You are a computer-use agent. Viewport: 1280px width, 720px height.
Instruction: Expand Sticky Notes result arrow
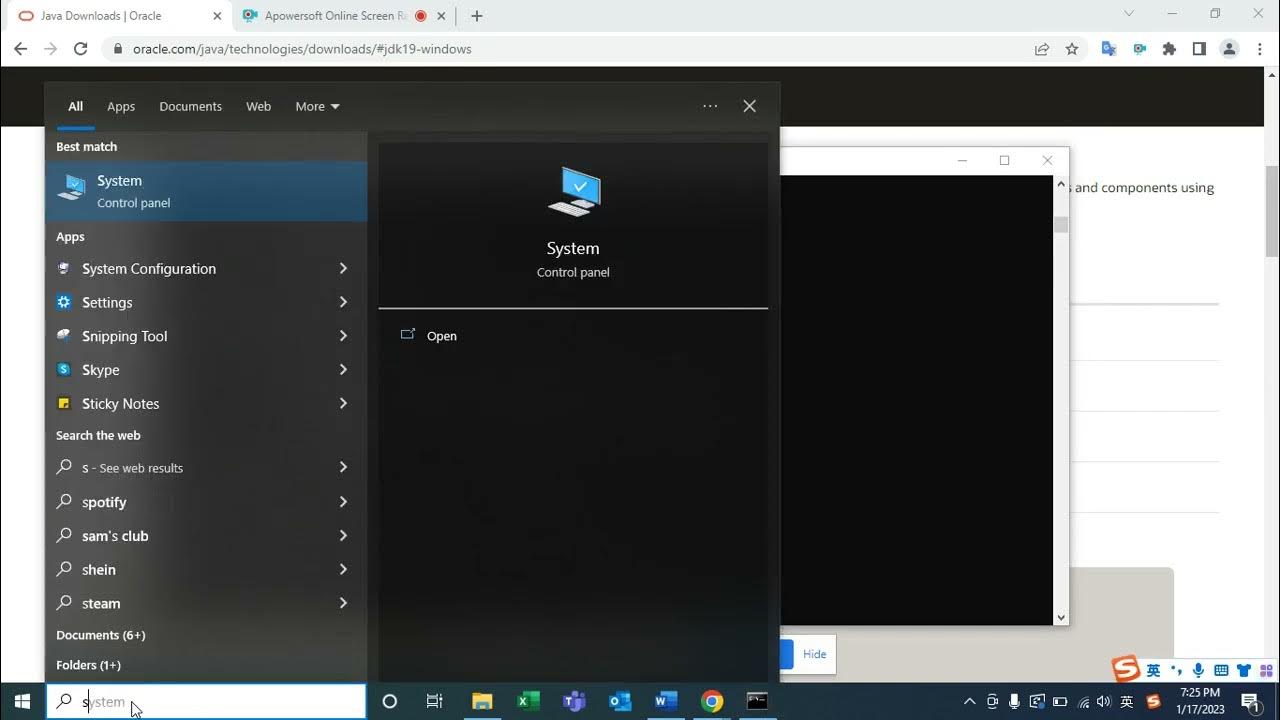tap(343, 404)
